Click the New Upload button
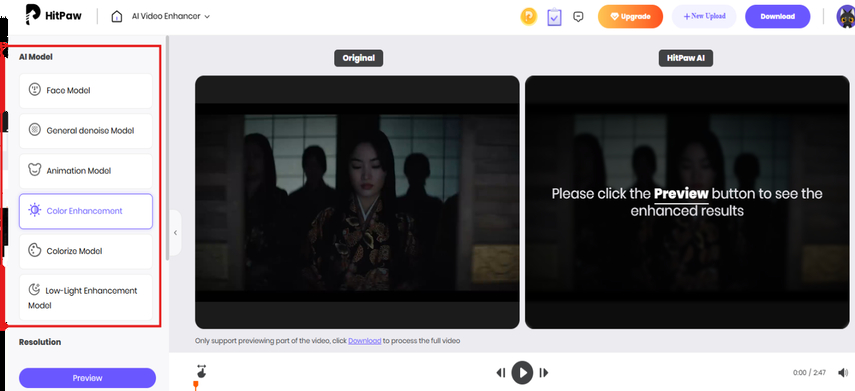 click(x=704, y=16)
